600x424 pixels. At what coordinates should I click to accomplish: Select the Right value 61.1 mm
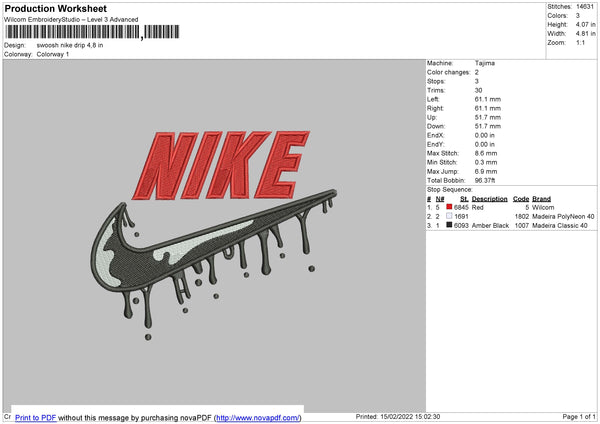[x=488, y=108]
